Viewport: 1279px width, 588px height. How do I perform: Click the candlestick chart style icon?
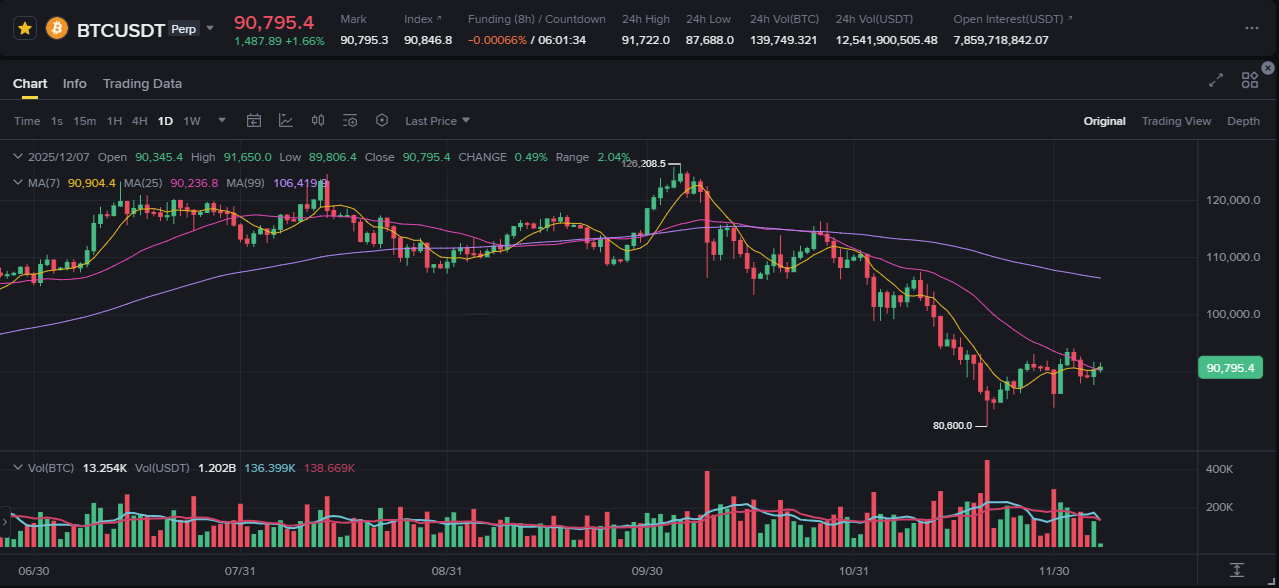click(318, 121)
